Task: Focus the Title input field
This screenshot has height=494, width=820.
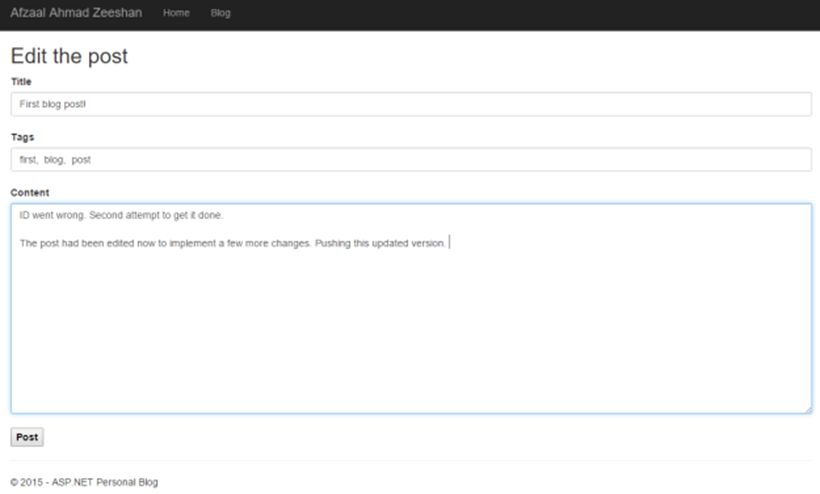Action: click(410, 104)
